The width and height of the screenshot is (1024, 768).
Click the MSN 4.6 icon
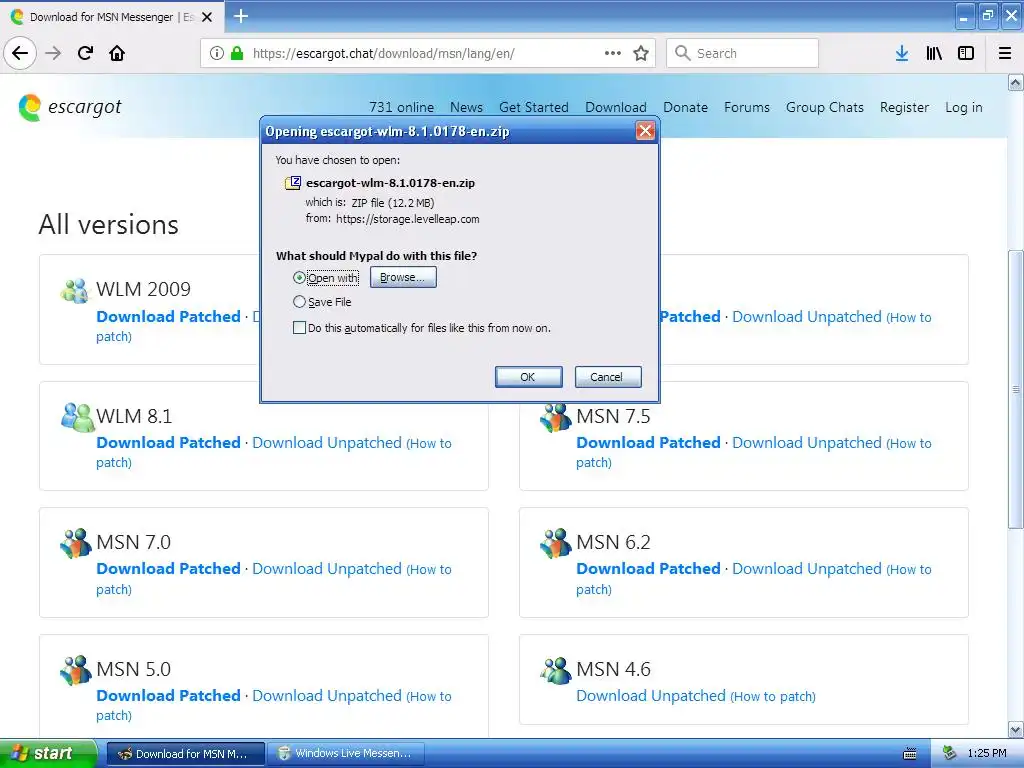click(556, 670)
